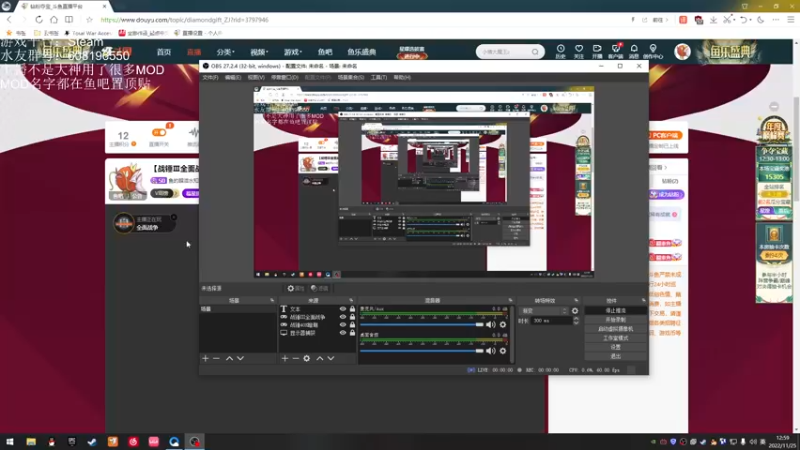
Task: Go to browser home page icon
Action: point(54,19)
